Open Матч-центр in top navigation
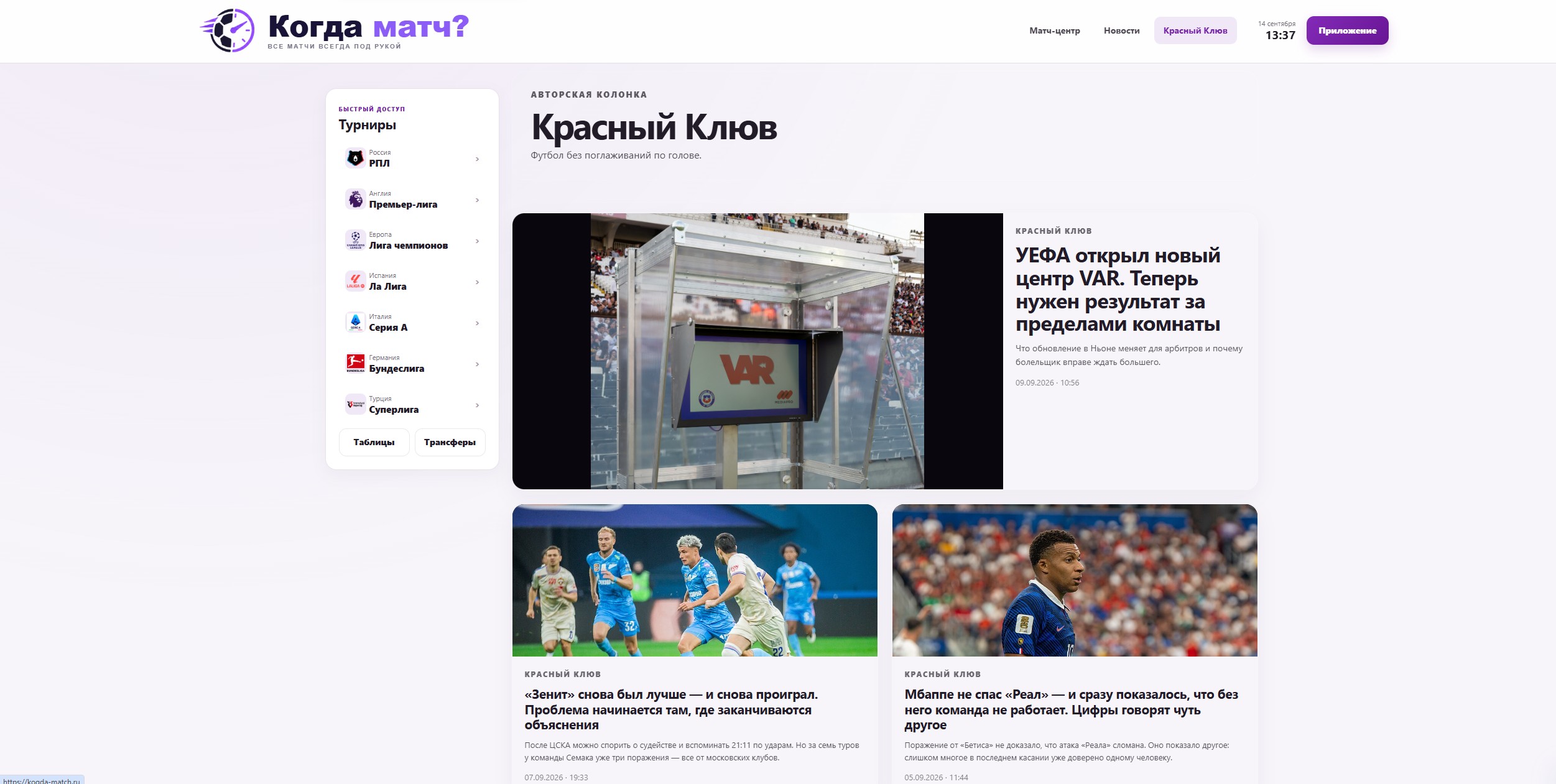The width and height of the screenshot is (1556, 784). [x=1054, y=30]
